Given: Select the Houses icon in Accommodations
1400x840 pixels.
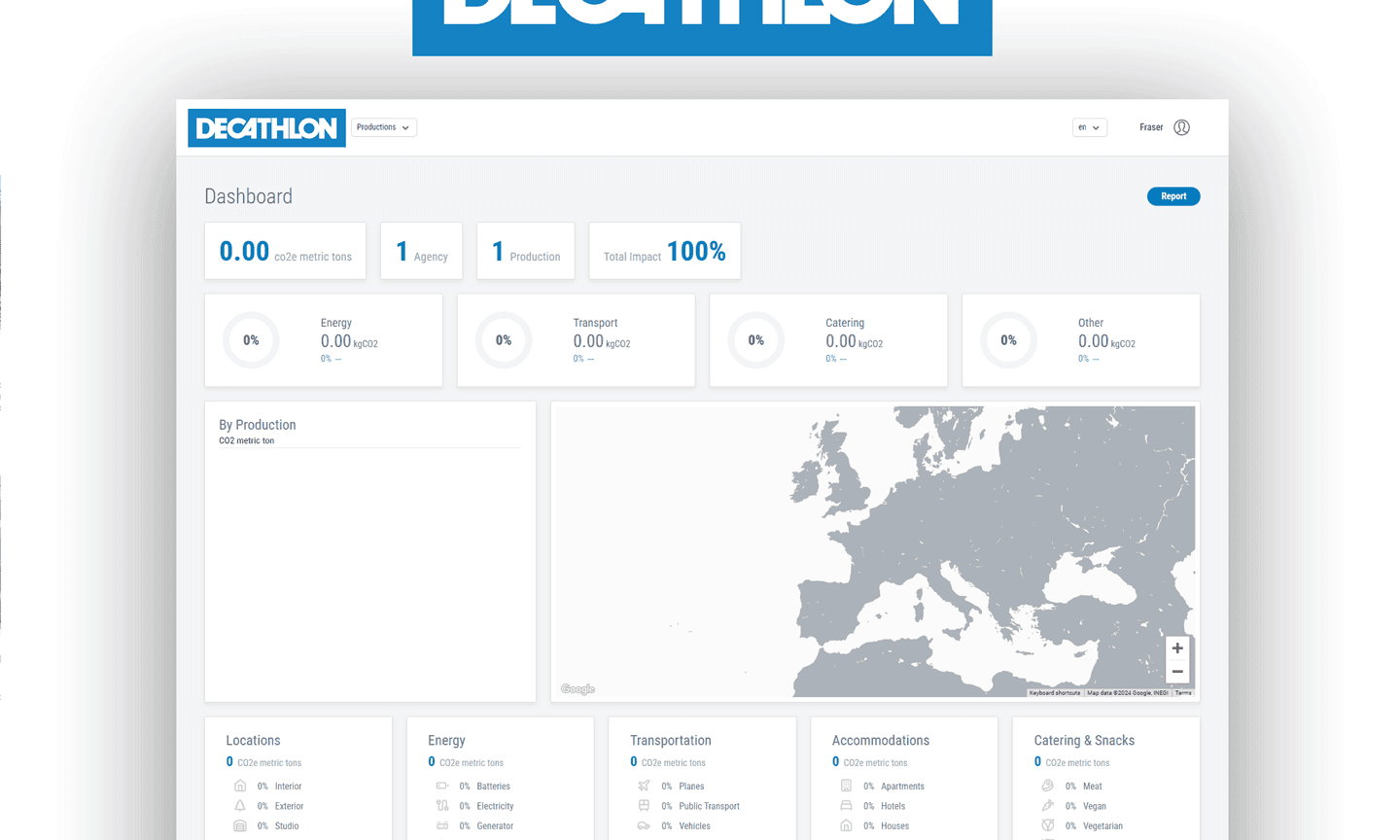Looking at the screenshot, I should [x=846, y=825].
